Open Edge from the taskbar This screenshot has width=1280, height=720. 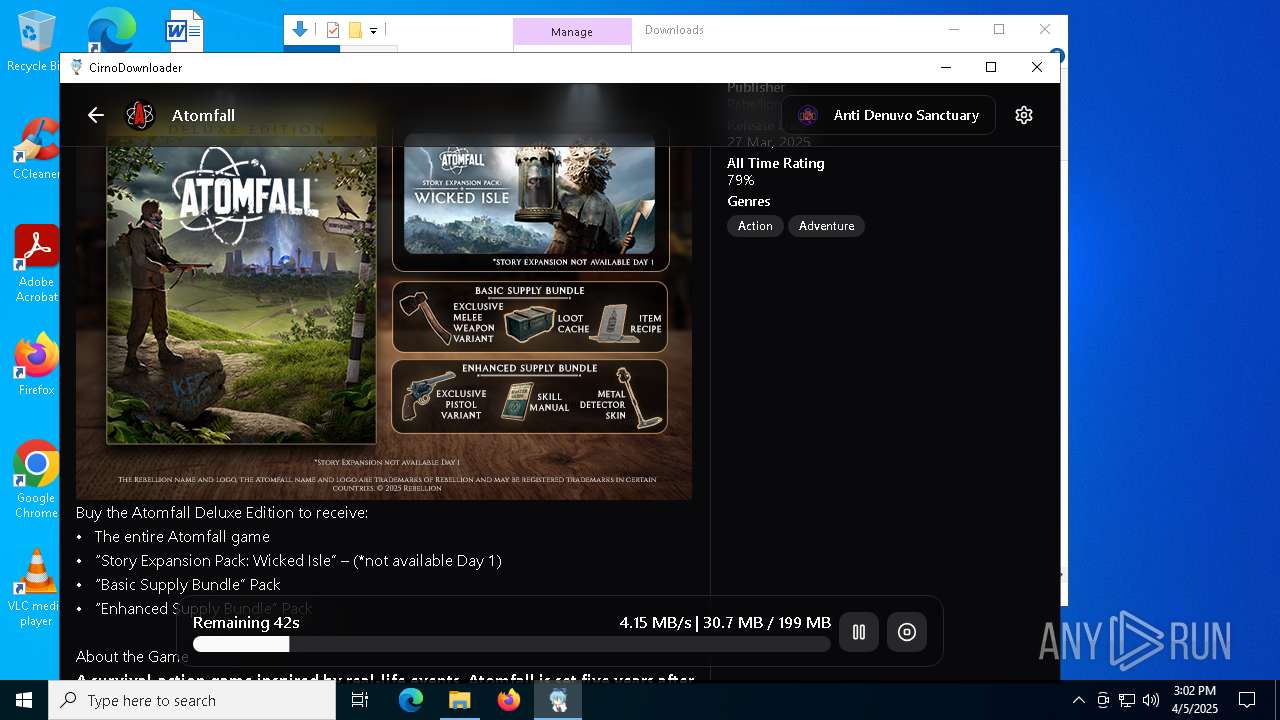click(x=411, y=700)
